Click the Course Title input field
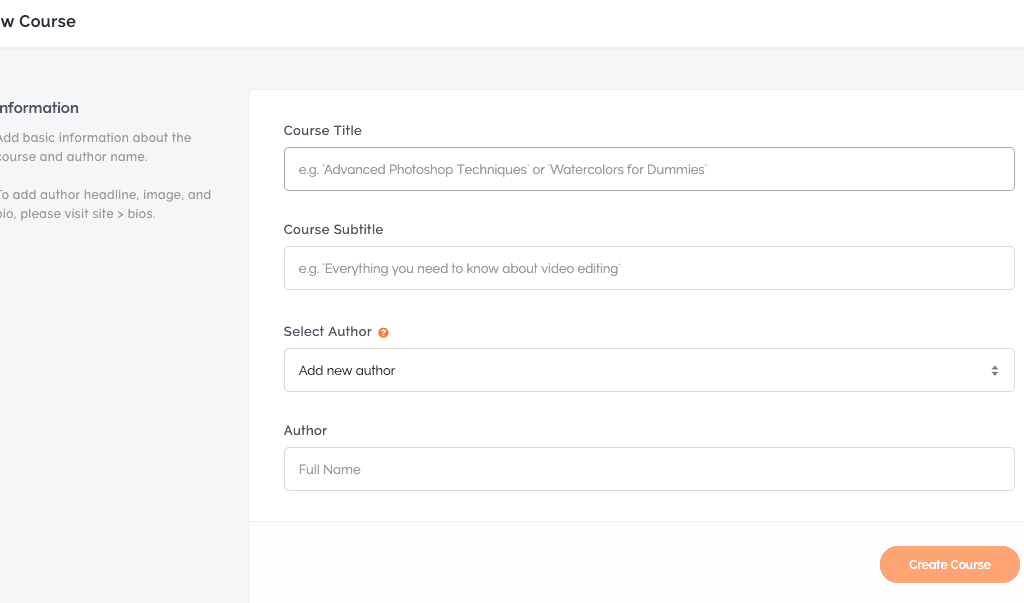This screenshot has height=603, width=1024. [x=649, y=169]
